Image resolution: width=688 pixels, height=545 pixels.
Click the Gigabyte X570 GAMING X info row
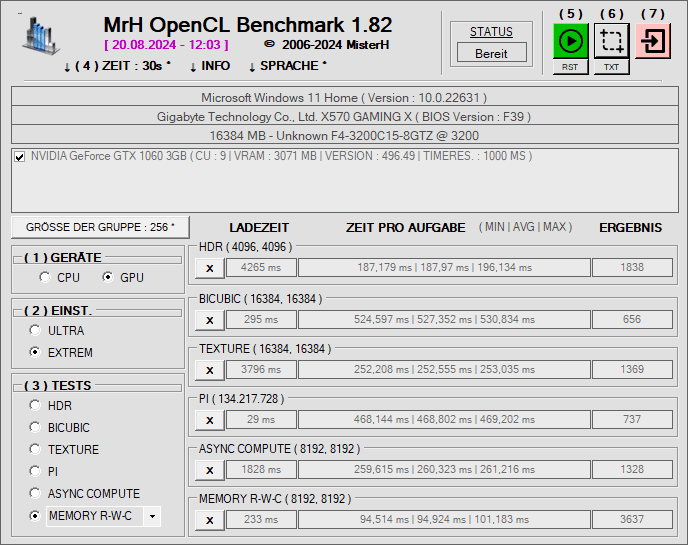click(x=345, y=116)
